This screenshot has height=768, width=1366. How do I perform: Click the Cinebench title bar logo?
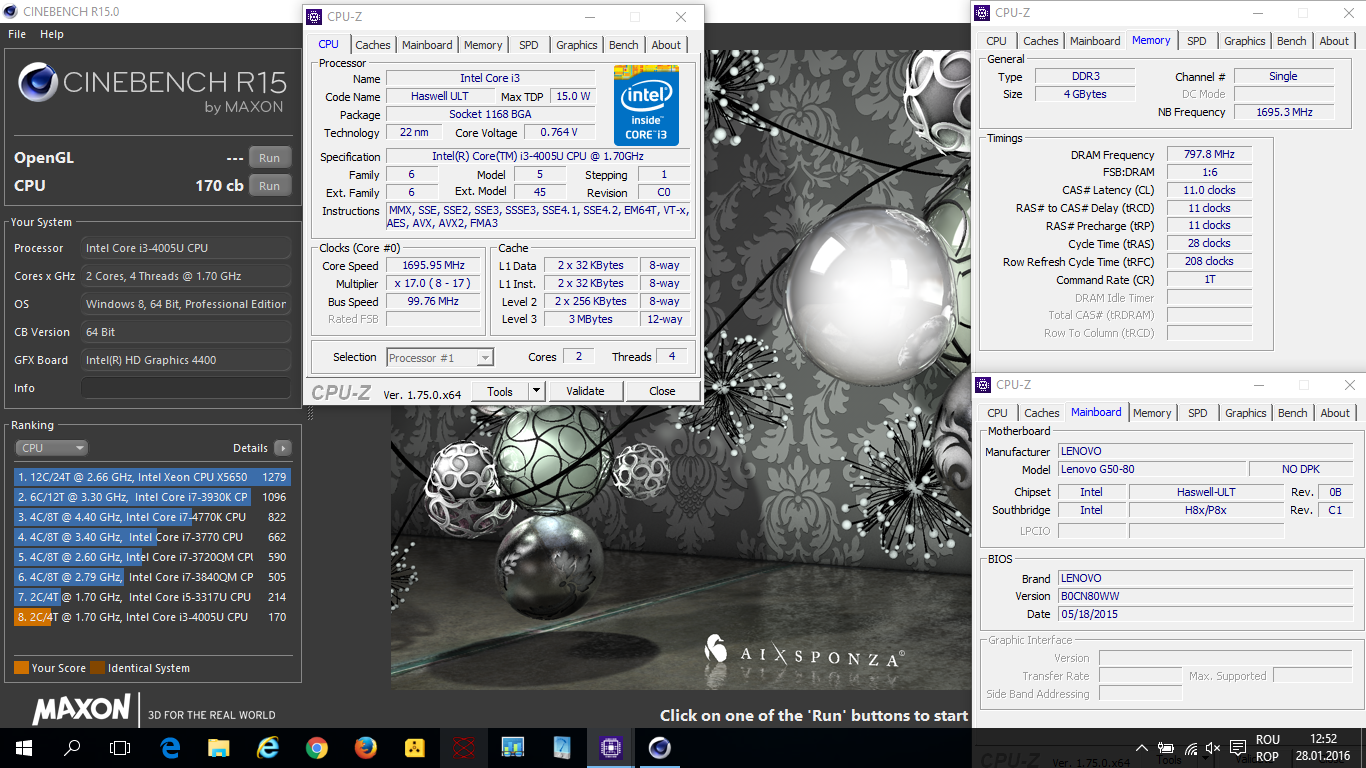tap(9, 12)
